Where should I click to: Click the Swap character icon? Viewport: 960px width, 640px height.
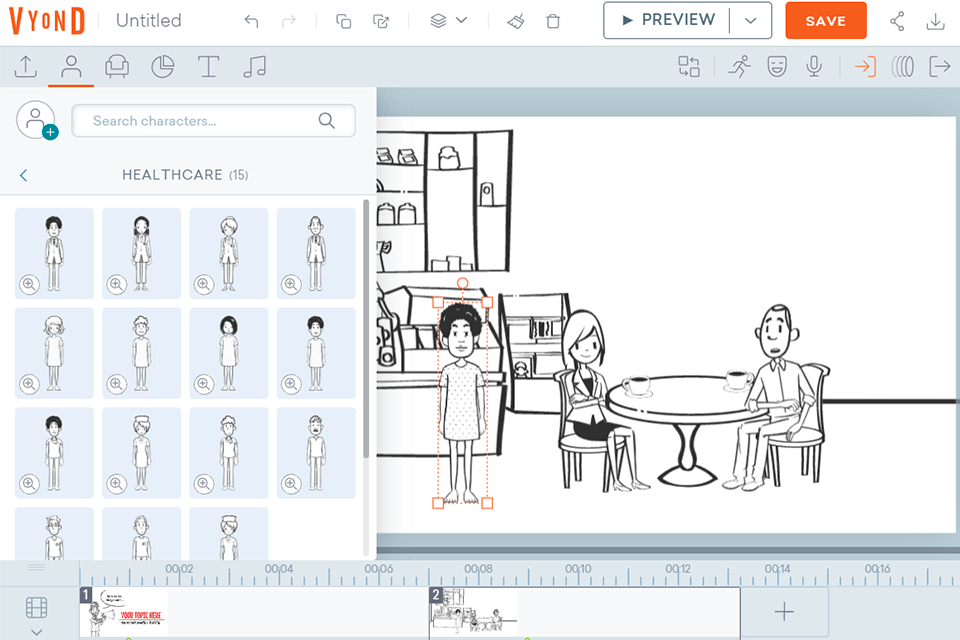pyautogui.click(x=689, y=66)
